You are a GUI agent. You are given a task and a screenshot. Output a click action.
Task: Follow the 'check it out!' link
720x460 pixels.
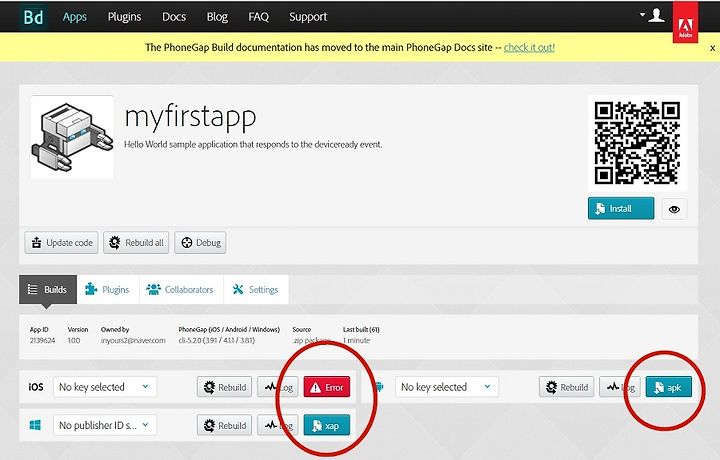click(529, 47)
